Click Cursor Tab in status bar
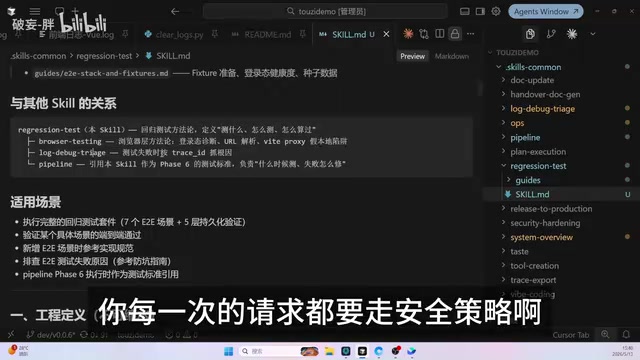 (571, 335)
